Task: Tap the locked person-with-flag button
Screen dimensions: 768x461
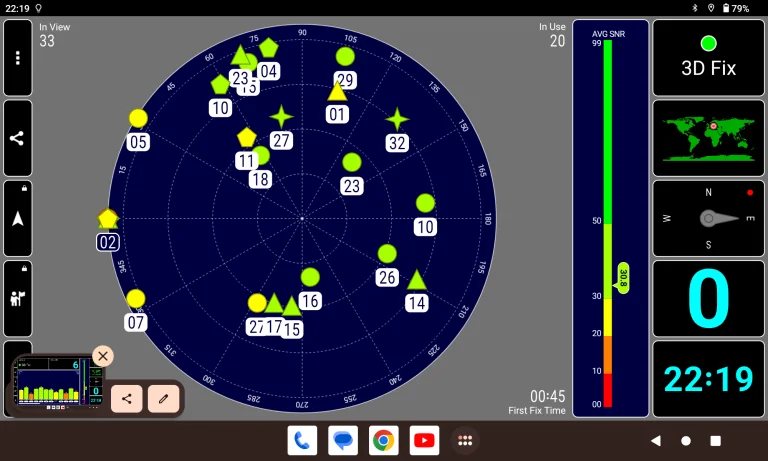Action: pos(17,298)
